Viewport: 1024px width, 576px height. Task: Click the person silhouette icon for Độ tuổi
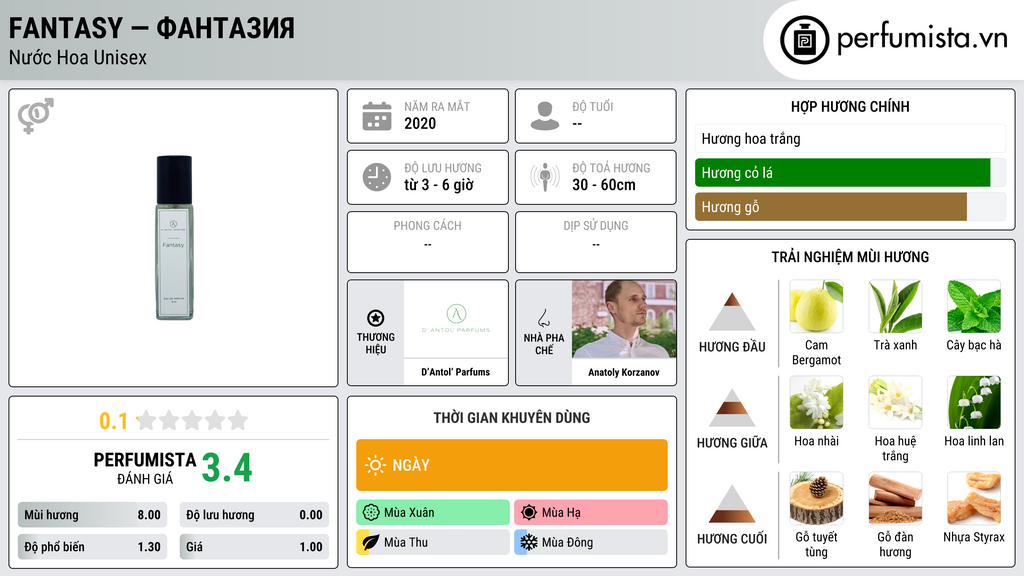point(545,116)
